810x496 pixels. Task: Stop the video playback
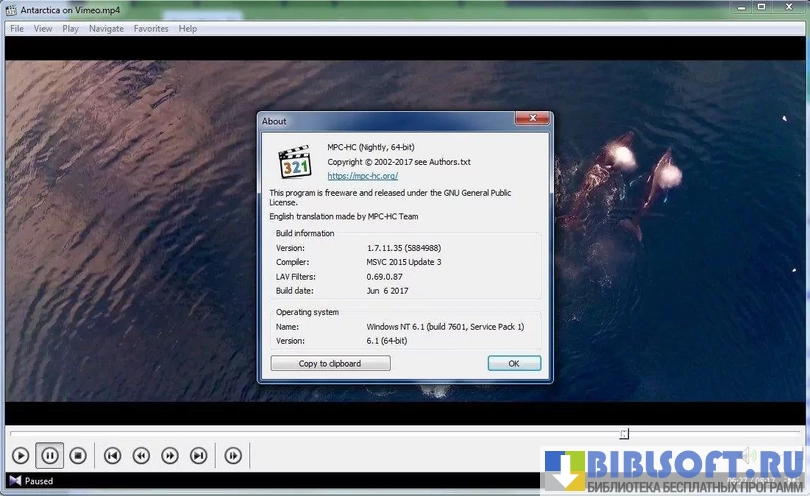click(x=78, y=456)
